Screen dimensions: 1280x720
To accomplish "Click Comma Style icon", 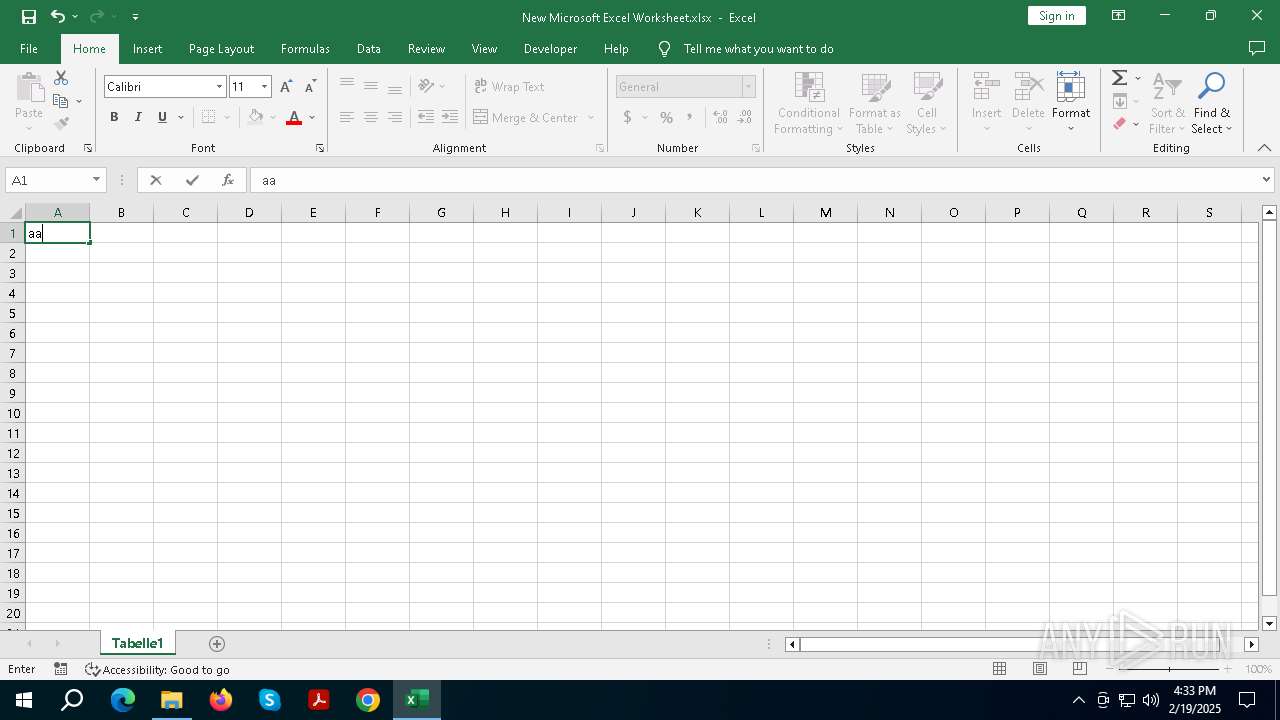I will point(689,117).
